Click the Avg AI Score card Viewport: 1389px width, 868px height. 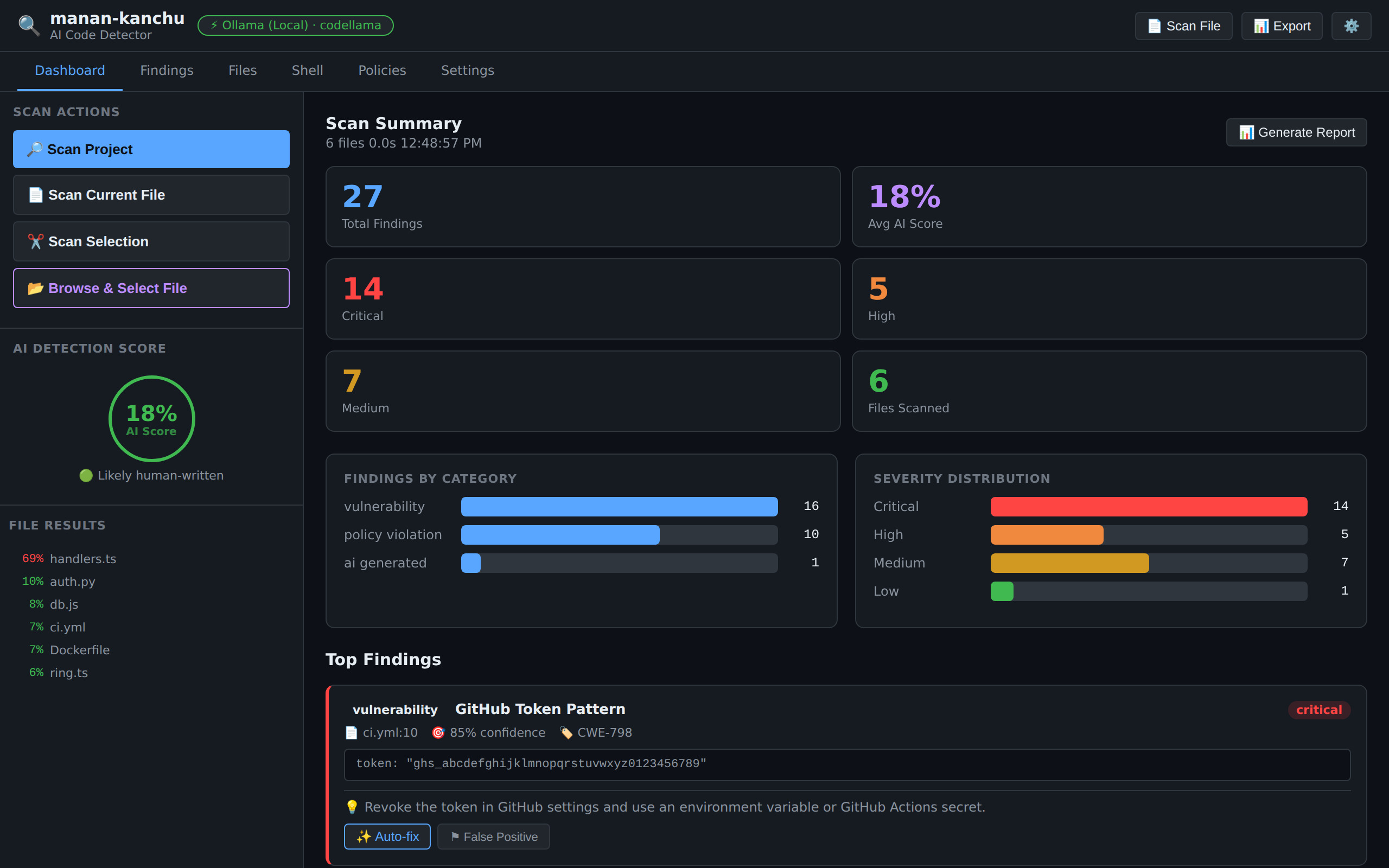1109,207
